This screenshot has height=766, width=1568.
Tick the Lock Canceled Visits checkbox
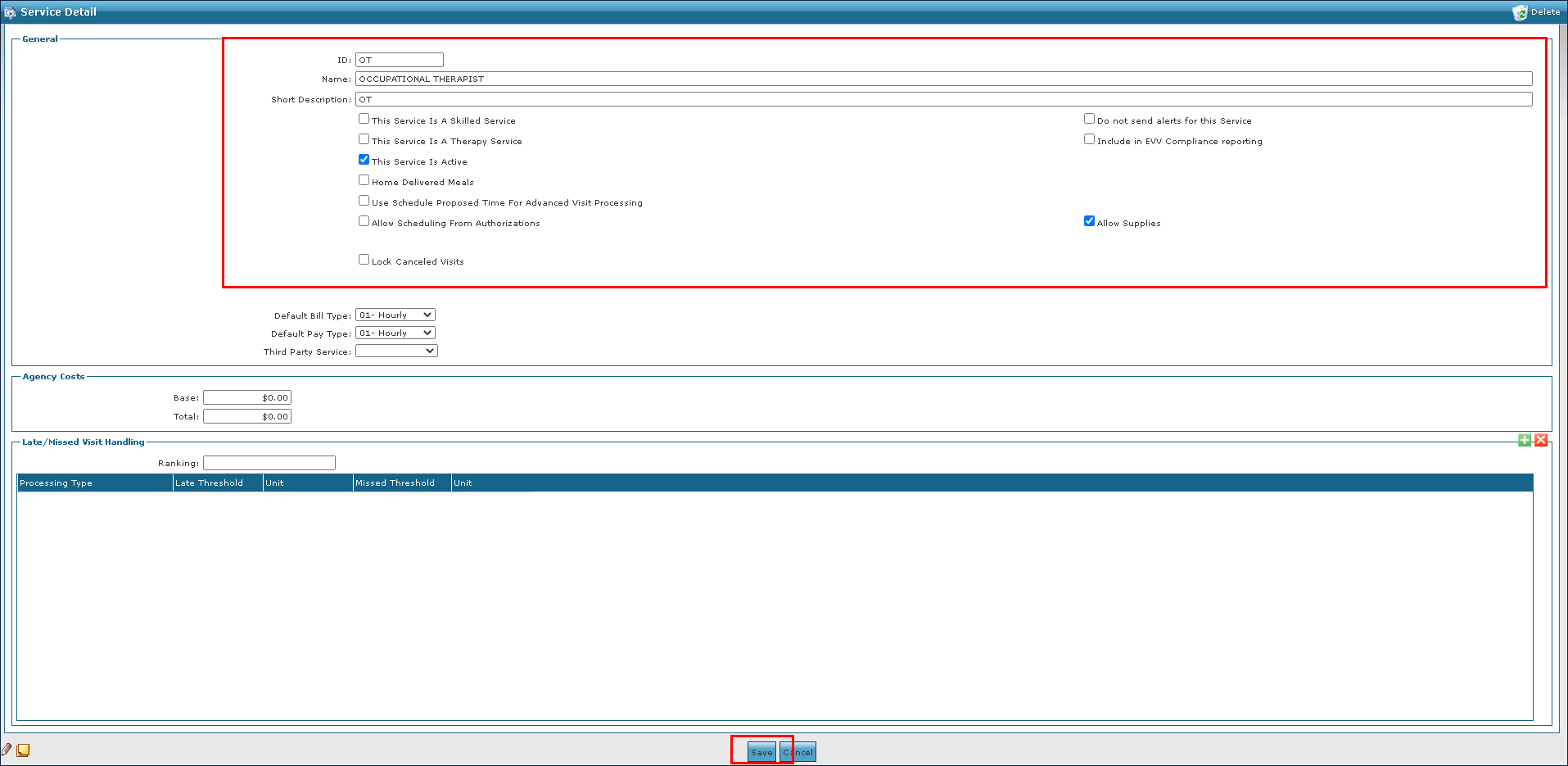tap(364, 260)
